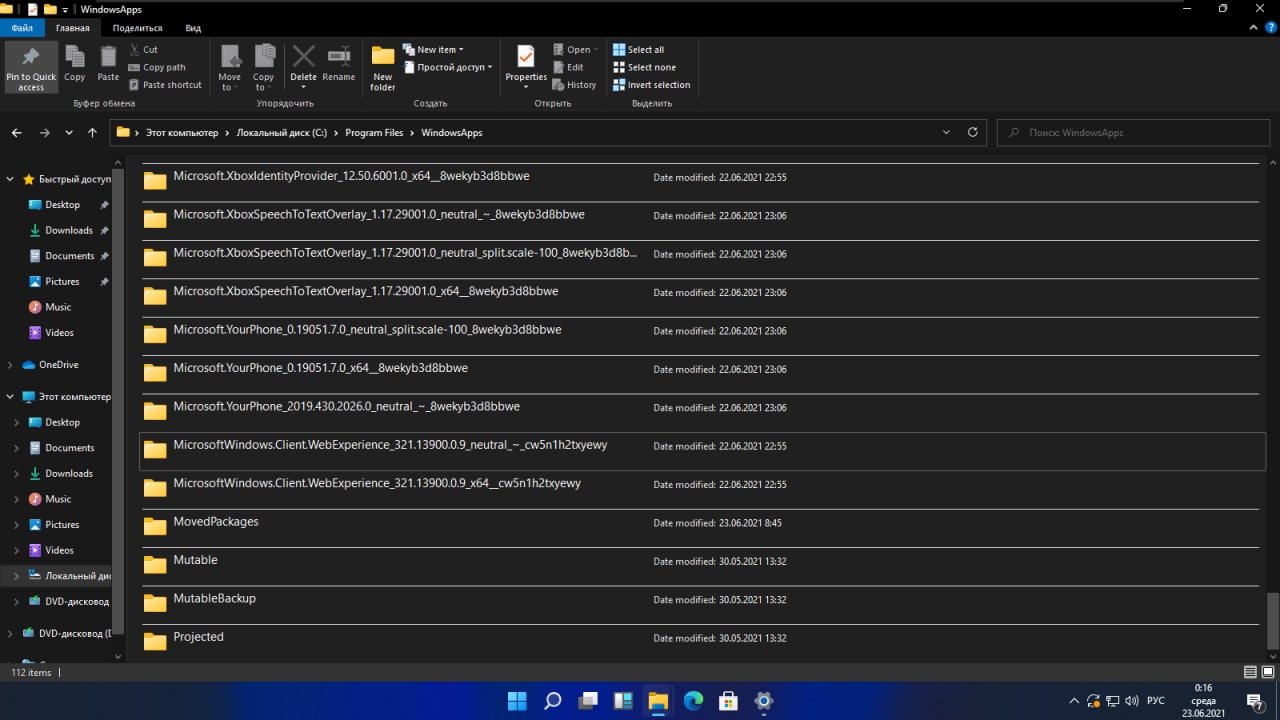Go forward with the forward arrow
1280x720 pixels.
44,132
